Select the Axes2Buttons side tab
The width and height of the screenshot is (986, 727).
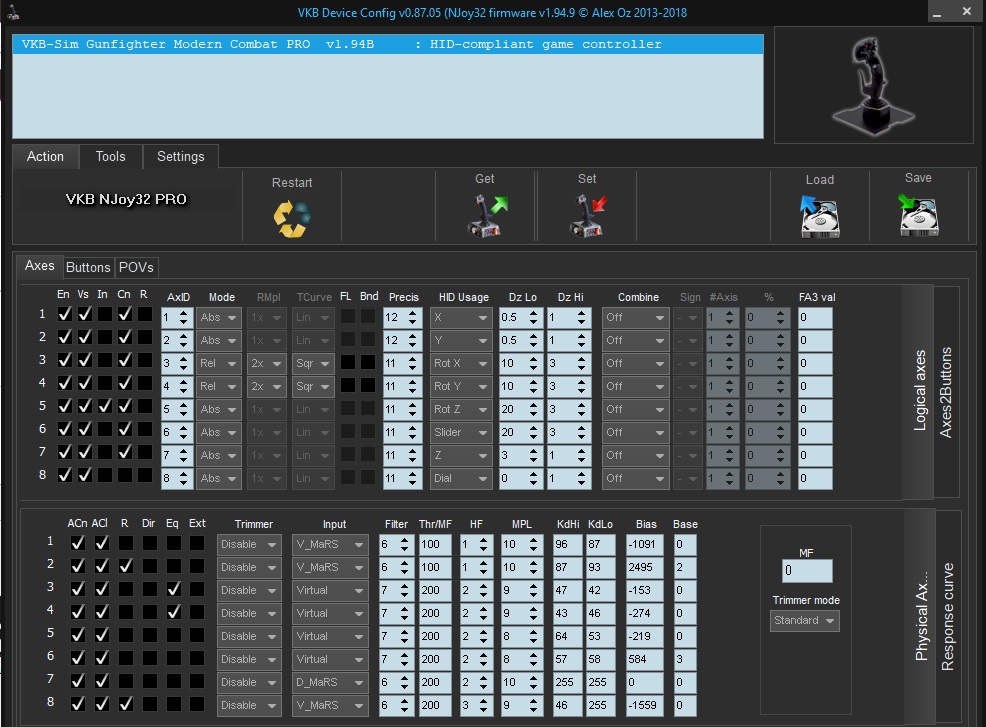click(x=946, y=392)
